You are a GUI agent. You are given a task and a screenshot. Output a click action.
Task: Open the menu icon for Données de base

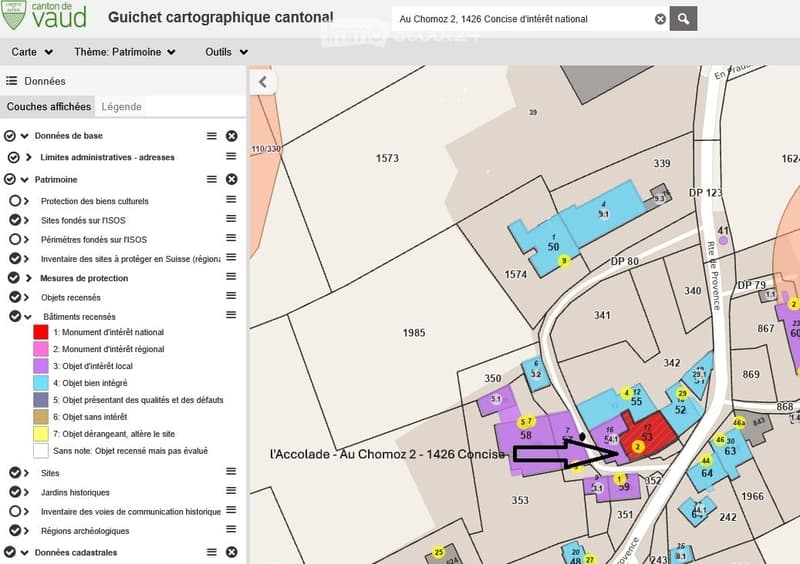pyautogui.click(x=211, y=136)
